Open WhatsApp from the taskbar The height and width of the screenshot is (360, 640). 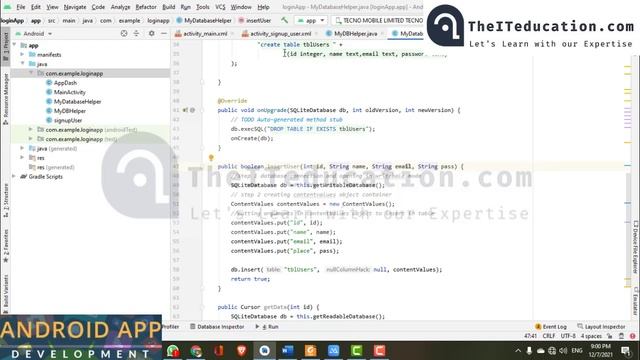click(173, 351)
